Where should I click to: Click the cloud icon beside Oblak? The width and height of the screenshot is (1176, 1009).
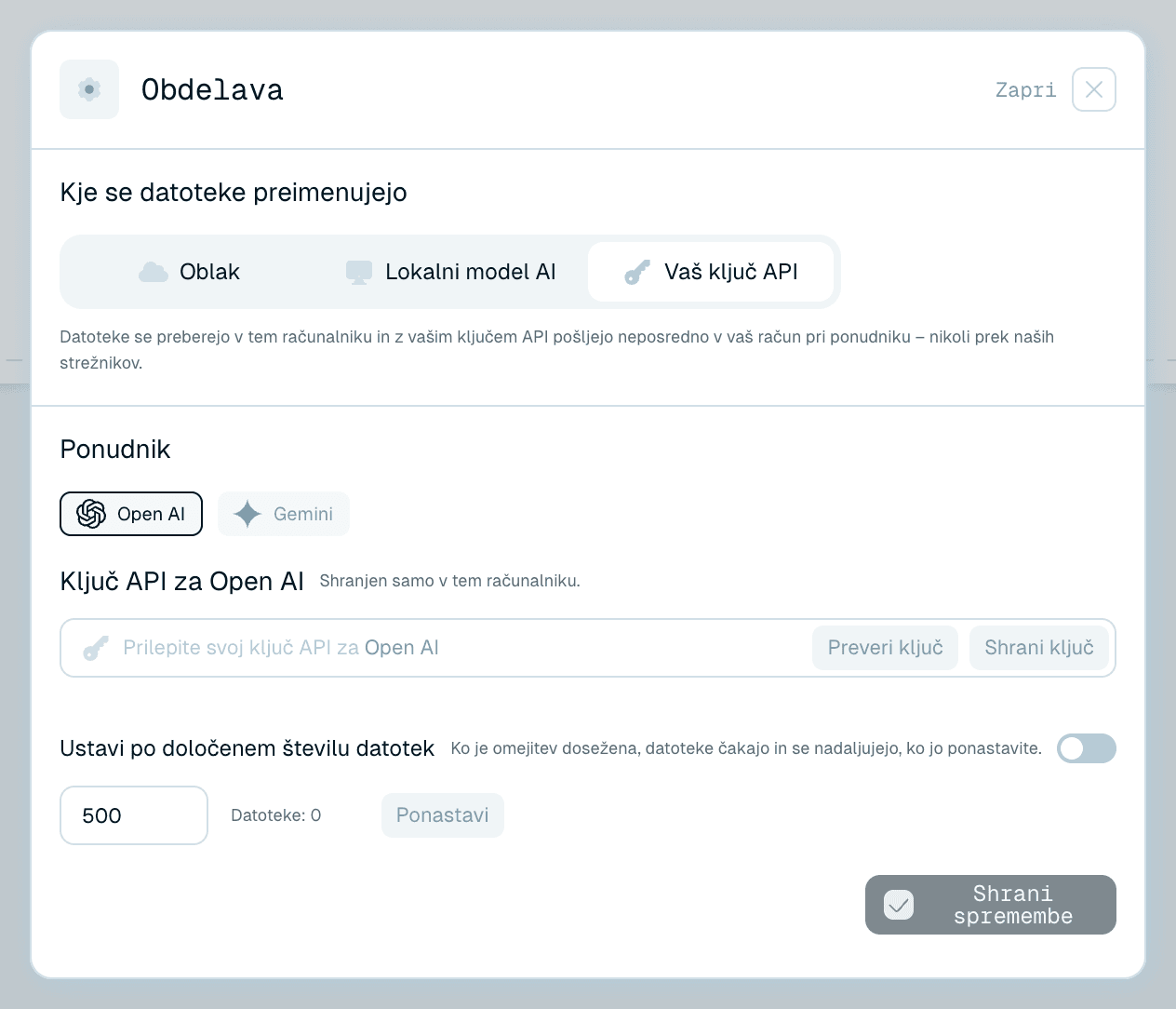153,272
